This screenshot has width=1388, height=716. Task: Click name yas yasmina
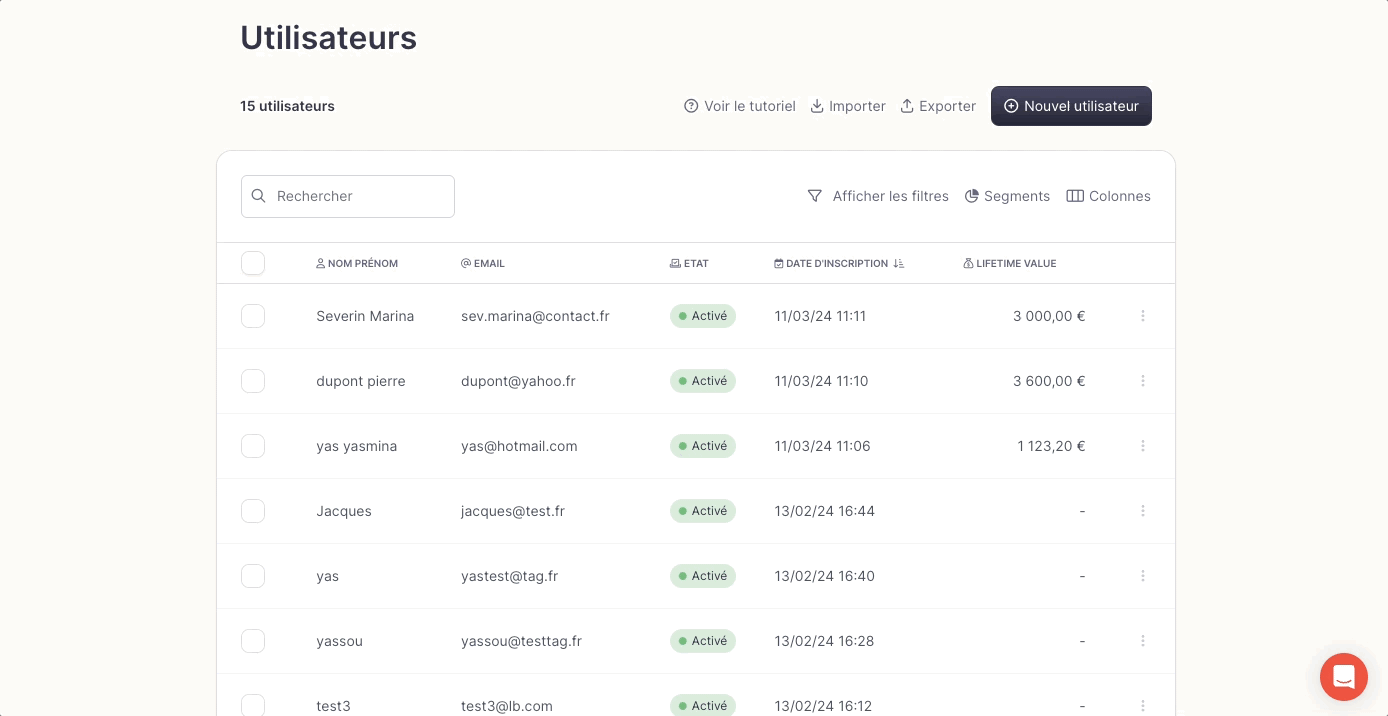click(x=357, y=446)
